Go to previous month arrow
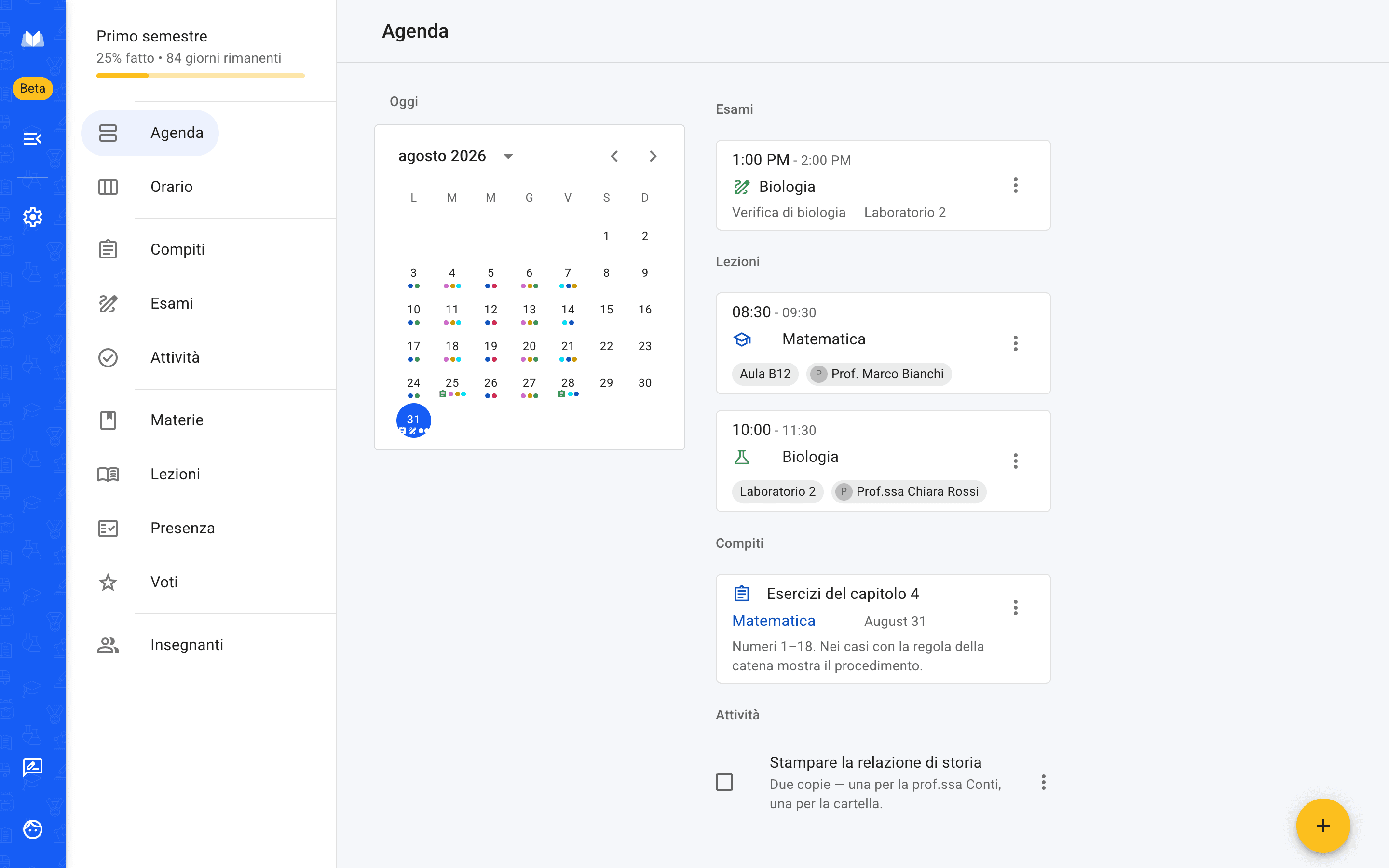Viewport: 1389px width, 868px height. 614,156
